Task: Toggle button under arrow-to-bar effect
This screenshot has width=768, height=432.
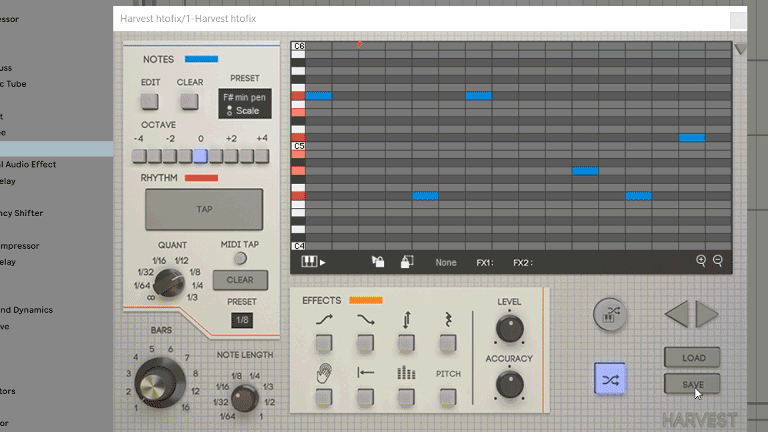Action: click(365, 397)
